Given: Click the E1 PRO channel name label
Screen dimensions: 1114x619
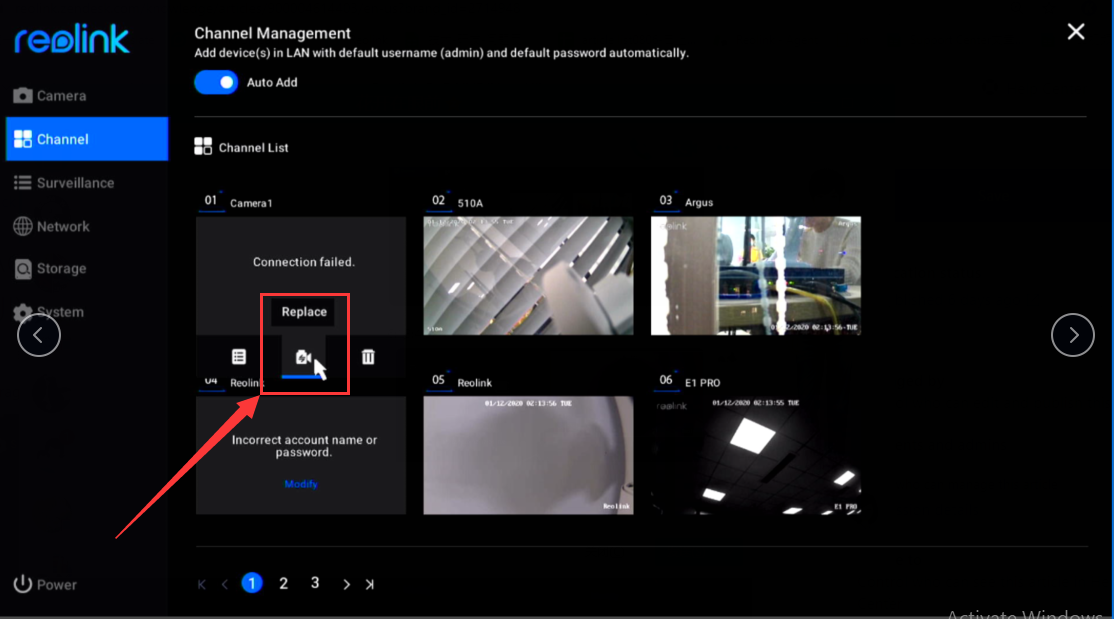Looking at the screenshot, I should pos(702,382).
